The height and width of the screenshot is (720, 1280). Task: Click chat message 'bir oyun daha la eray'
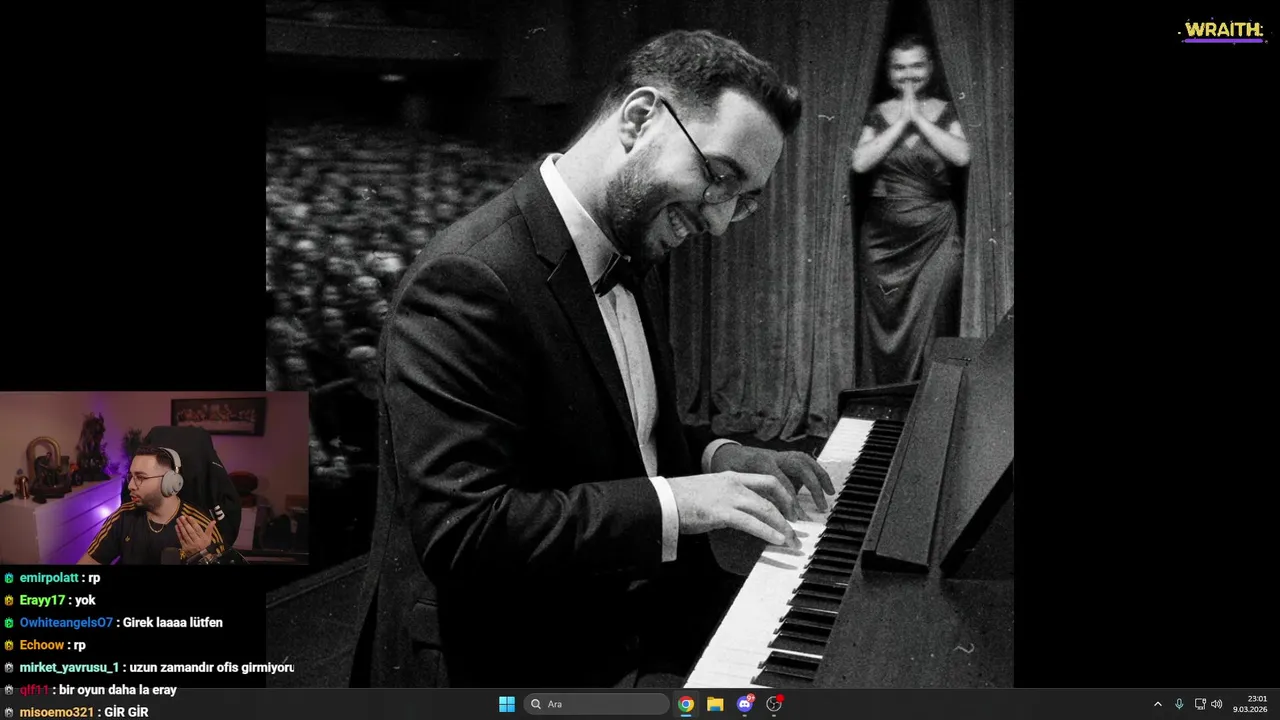[x=118, y=690]
